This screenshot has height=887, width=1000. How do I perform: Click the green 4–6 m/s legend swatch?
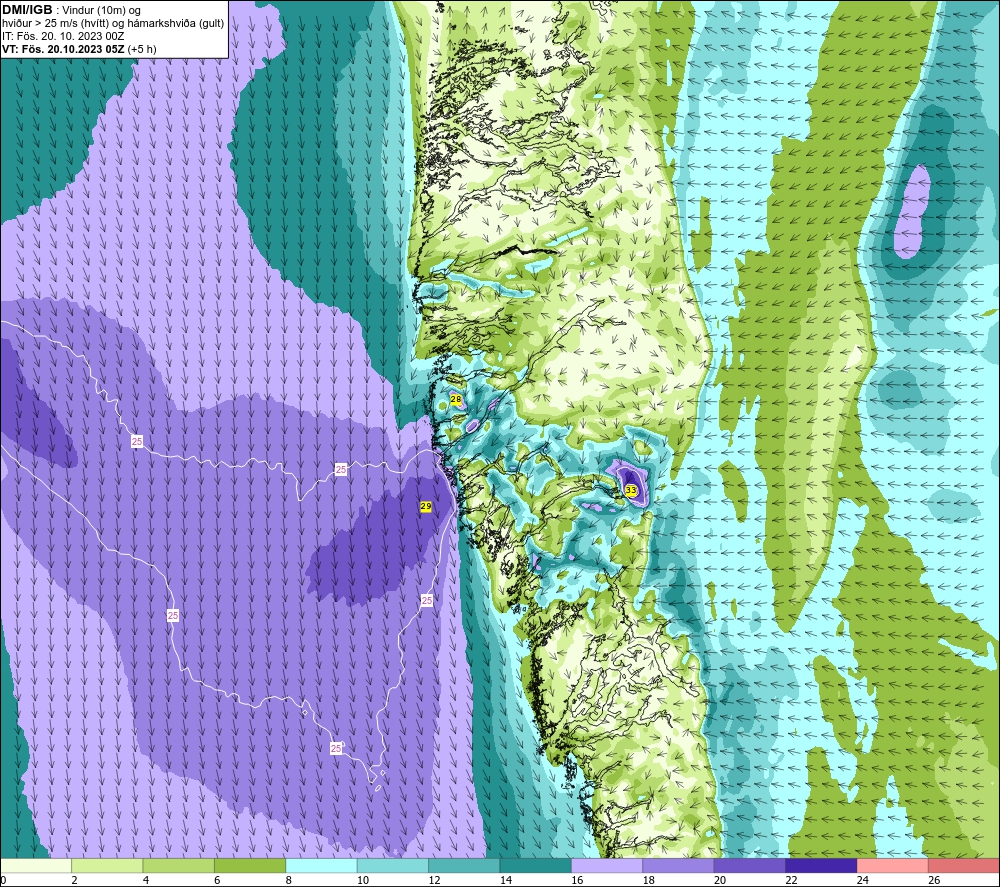179,866
